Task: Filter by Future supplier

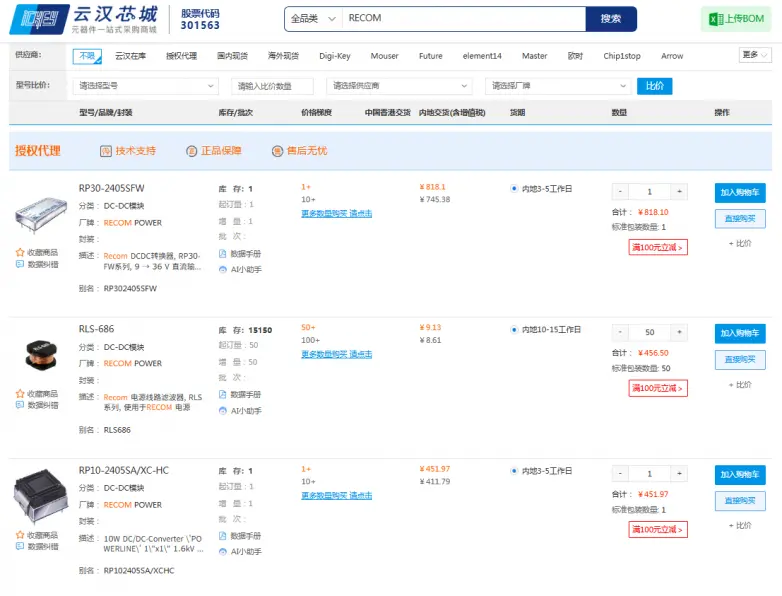Action: tap(430, 56)
